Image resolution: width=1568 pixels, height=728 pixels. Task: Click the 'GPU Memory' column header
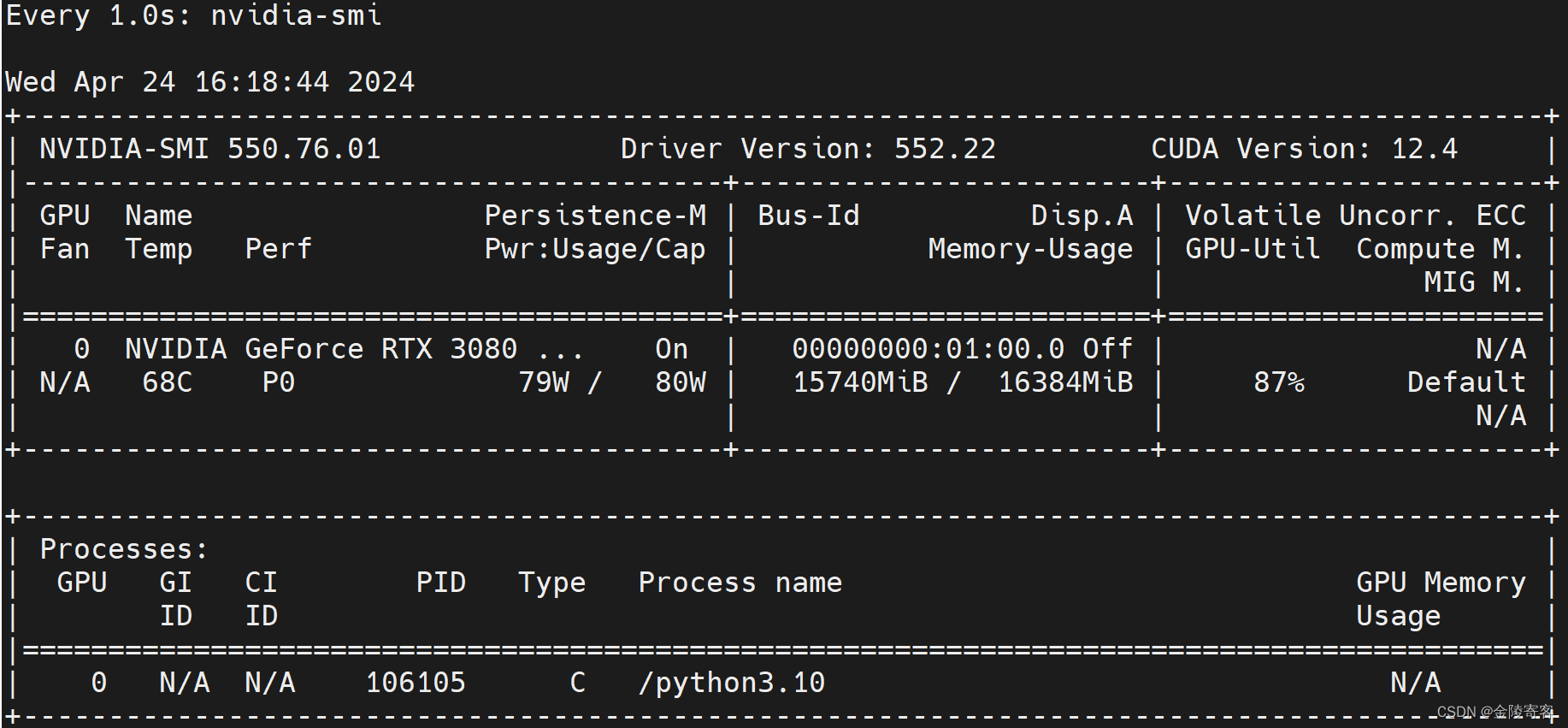(x=1441, y=583)
